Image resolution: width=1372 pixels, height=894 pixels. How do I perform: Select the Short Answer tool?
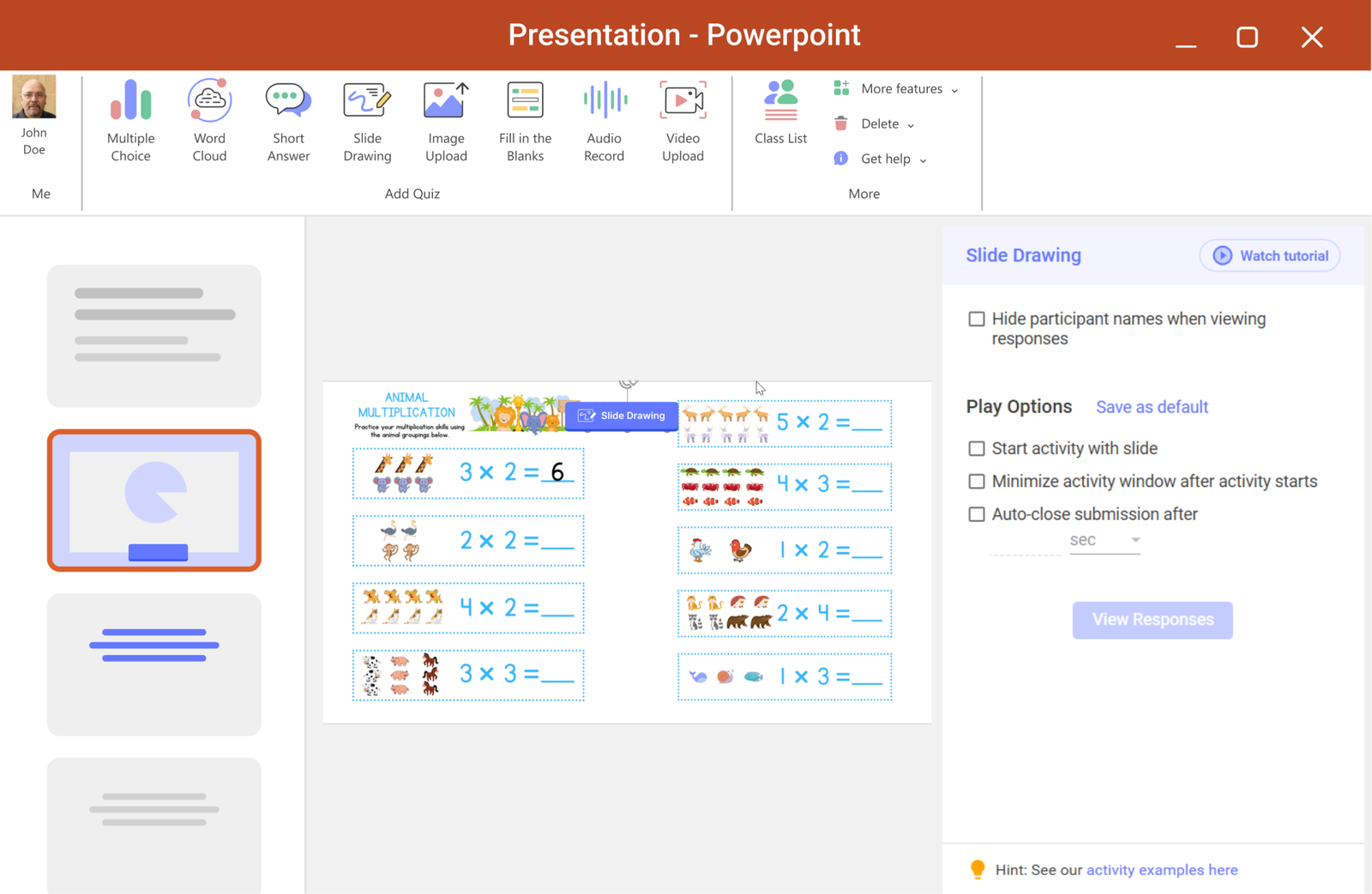(287, 120)
